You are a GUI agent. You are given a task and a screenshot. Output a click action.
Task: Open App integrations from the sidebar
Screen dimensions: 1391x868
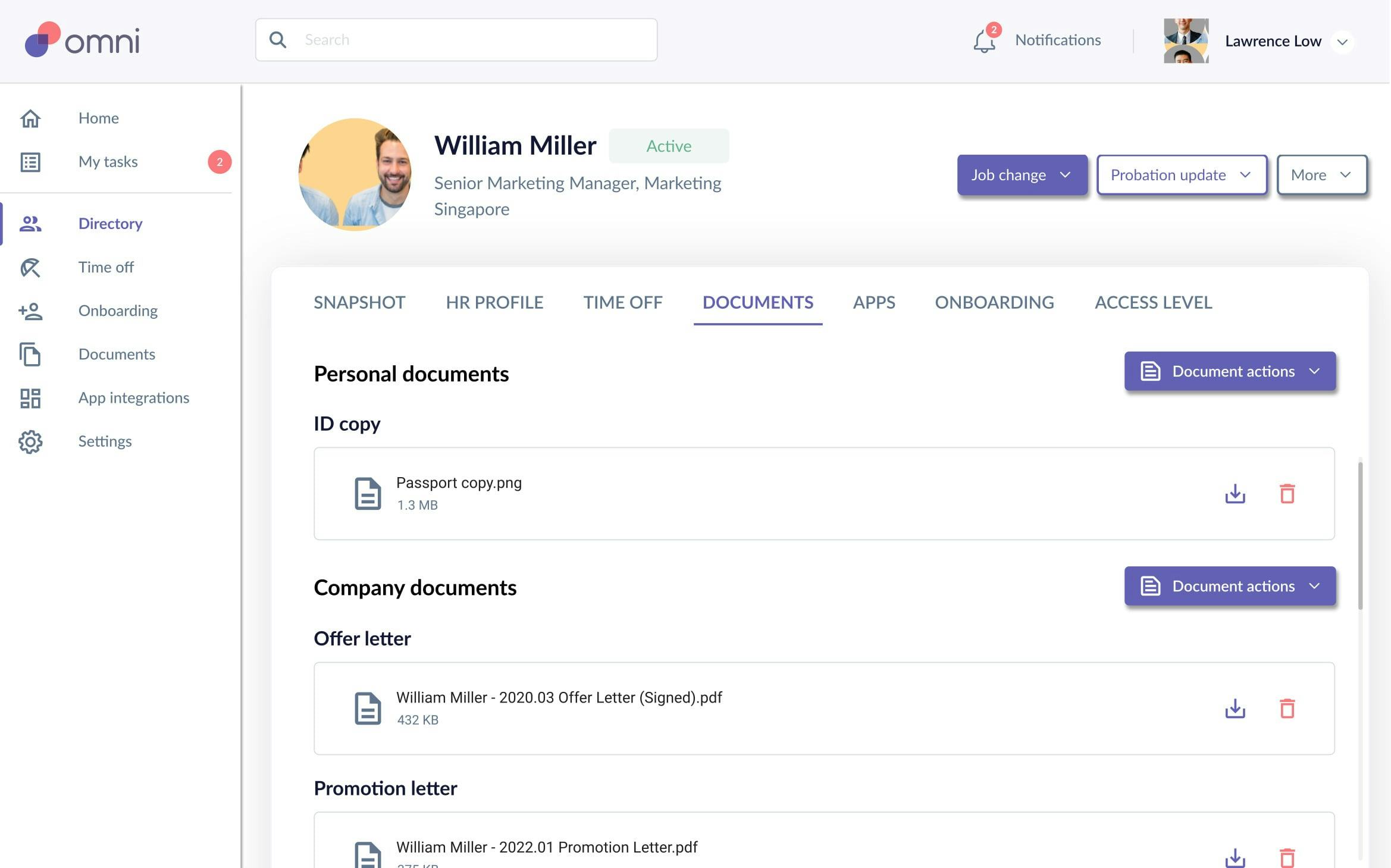pos(30,398)
